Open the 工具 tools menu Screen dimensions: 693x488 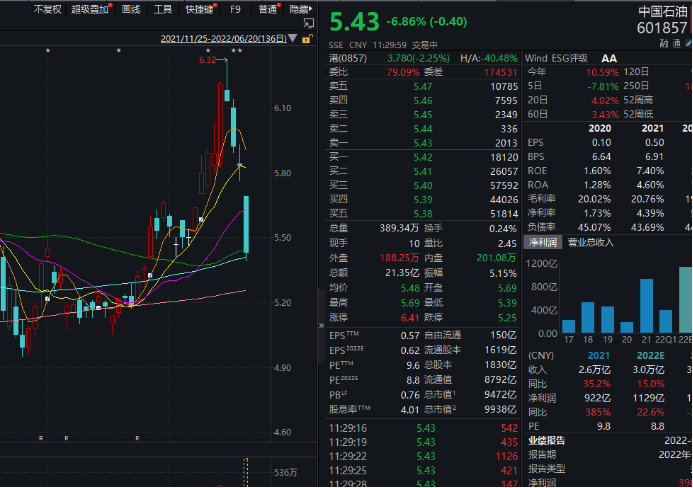(x=162, y=9)
